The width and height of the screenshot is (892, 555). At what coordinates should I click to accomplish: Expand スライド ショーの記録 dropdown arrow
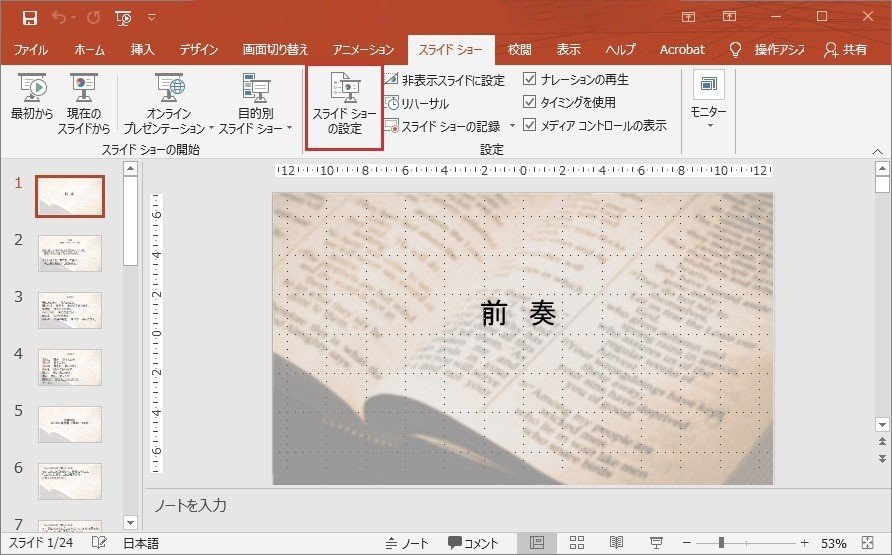coord(511,126)
